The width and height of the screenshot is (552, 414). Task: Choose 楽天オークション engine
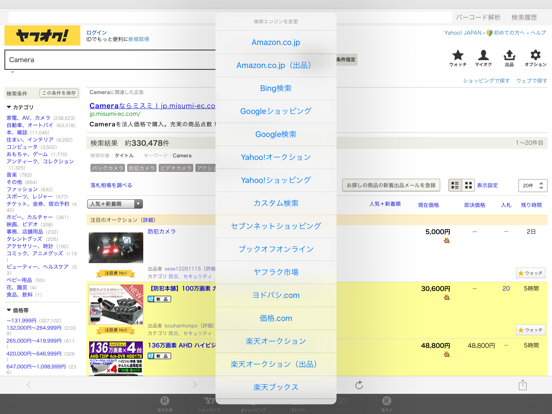coord(276,341)
